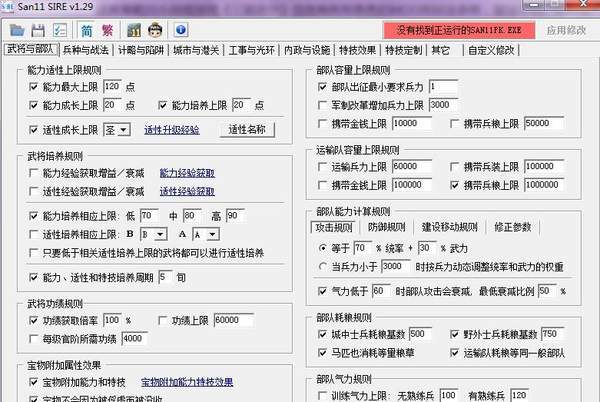
Task: Enable 军制改革增加兵力上限 checkbox
Action: [322, 105]
